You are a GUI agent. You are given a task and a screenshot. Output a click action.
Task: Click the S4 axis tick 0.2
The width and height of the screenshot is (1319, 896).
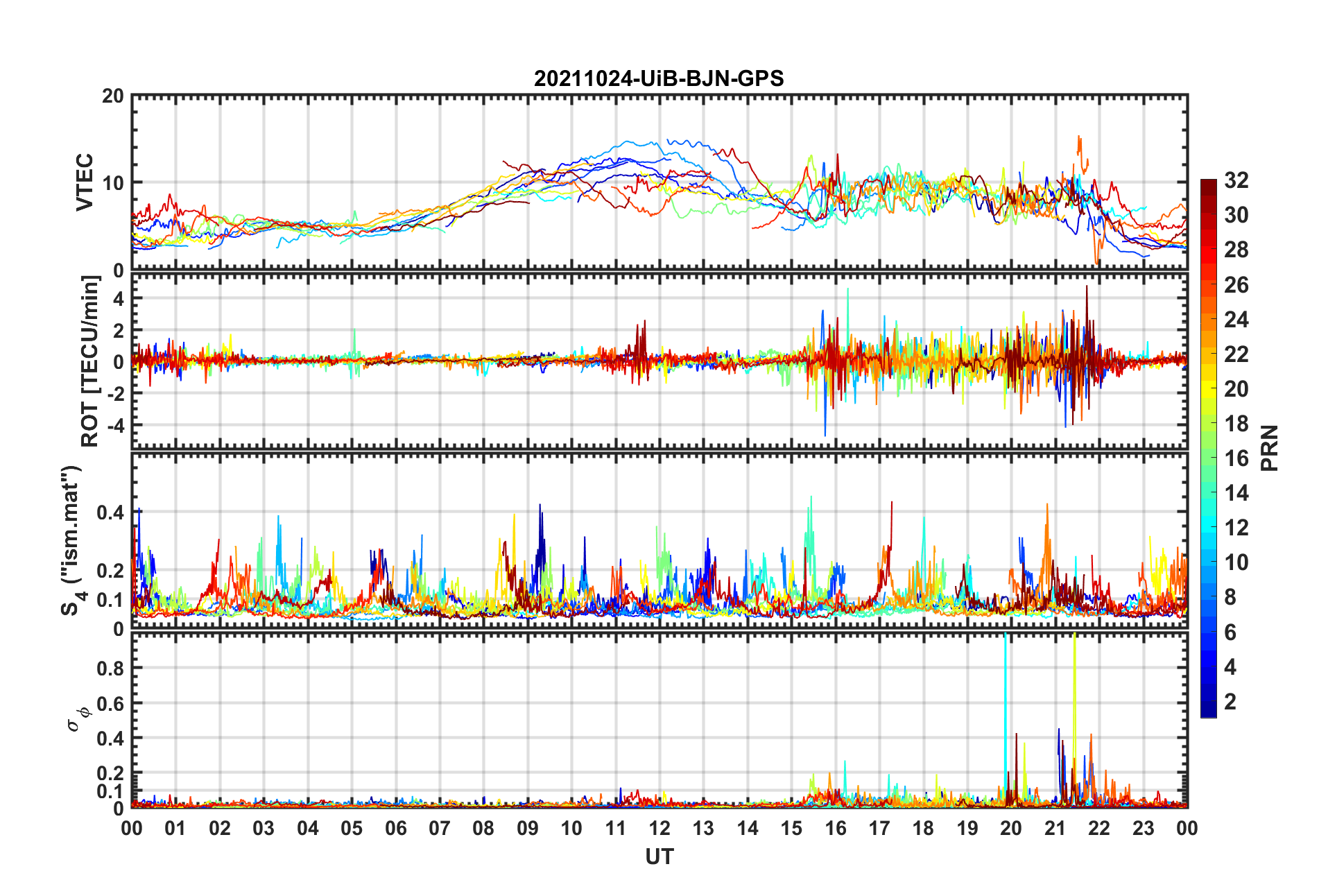pyautogui.click(x=110, y=571)
